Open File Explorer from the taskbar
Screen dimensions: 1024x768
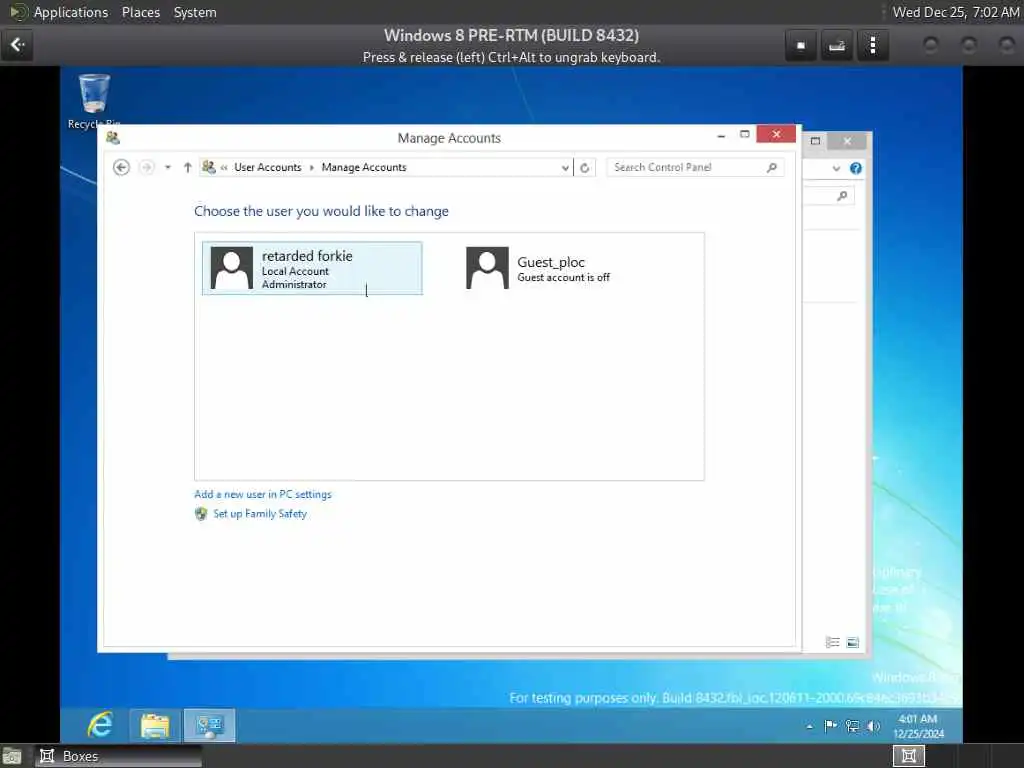pyautogui.click(x=155, y=725)
